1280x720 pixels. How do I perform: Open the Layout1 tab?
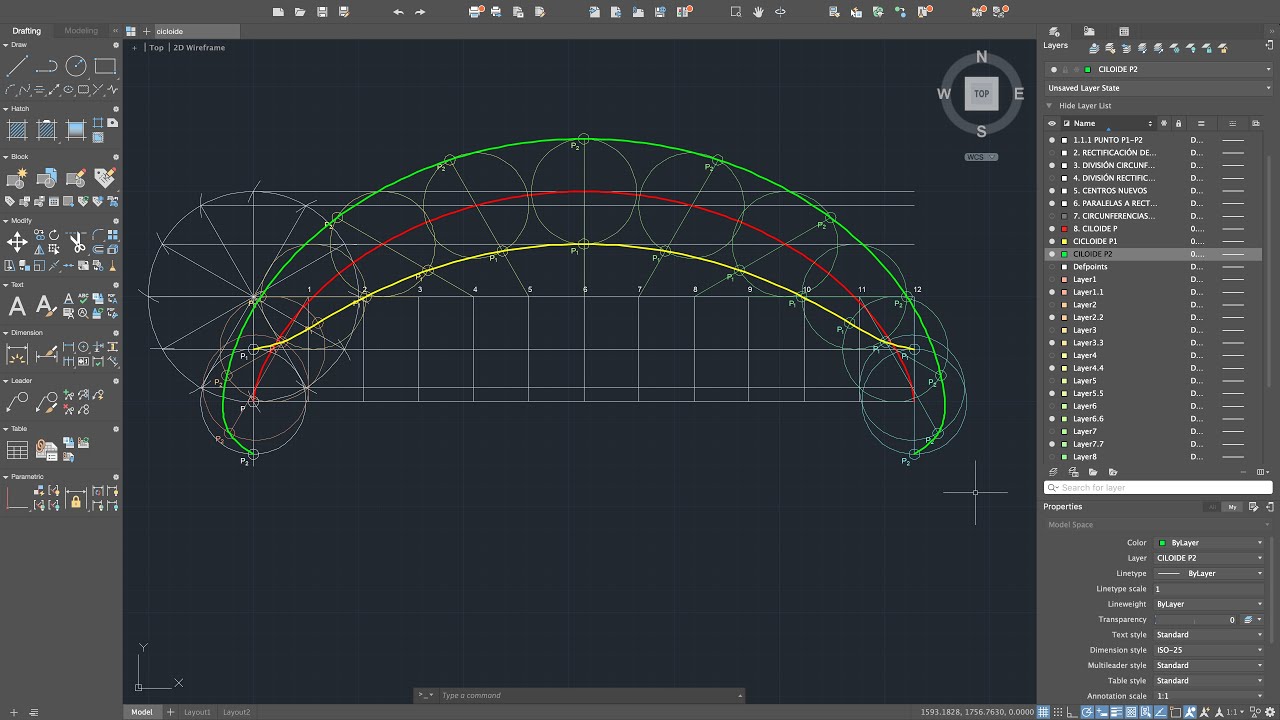point(197,712)
